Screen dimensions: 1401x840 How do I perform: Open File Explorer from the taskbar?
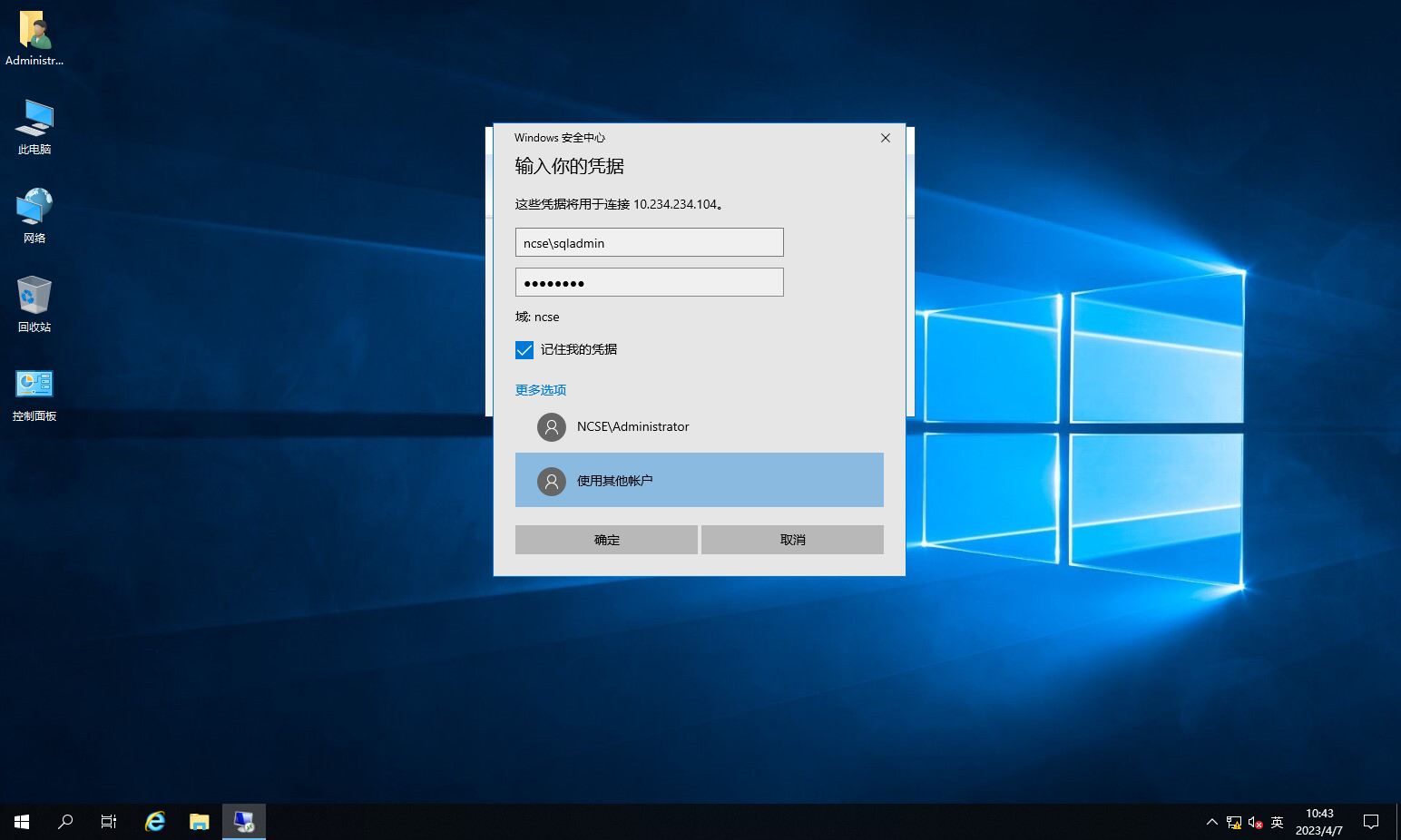(199, 822)
